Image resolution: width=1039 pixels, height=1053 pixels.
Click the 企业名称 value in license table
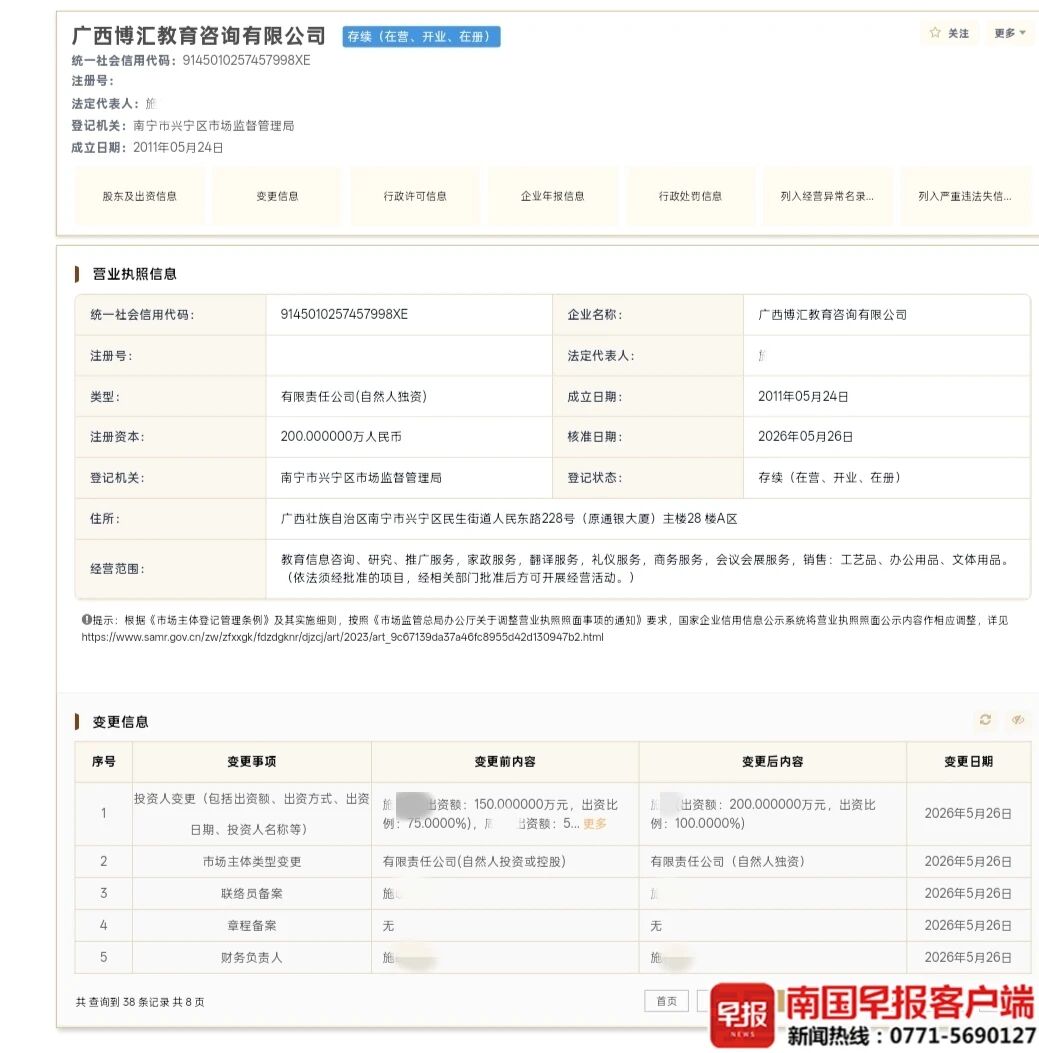(832, 314)
